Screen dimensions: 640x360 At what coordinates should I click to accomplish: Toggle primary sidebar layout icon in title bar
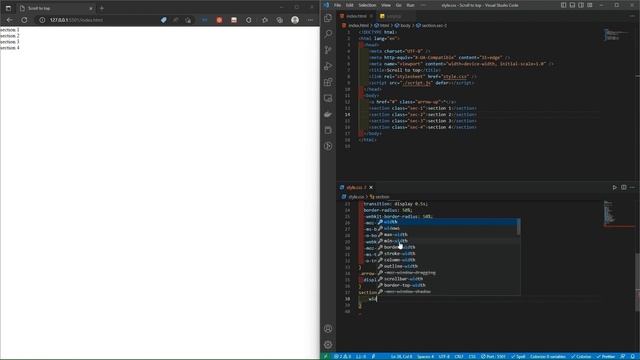(x=564, y=5)
